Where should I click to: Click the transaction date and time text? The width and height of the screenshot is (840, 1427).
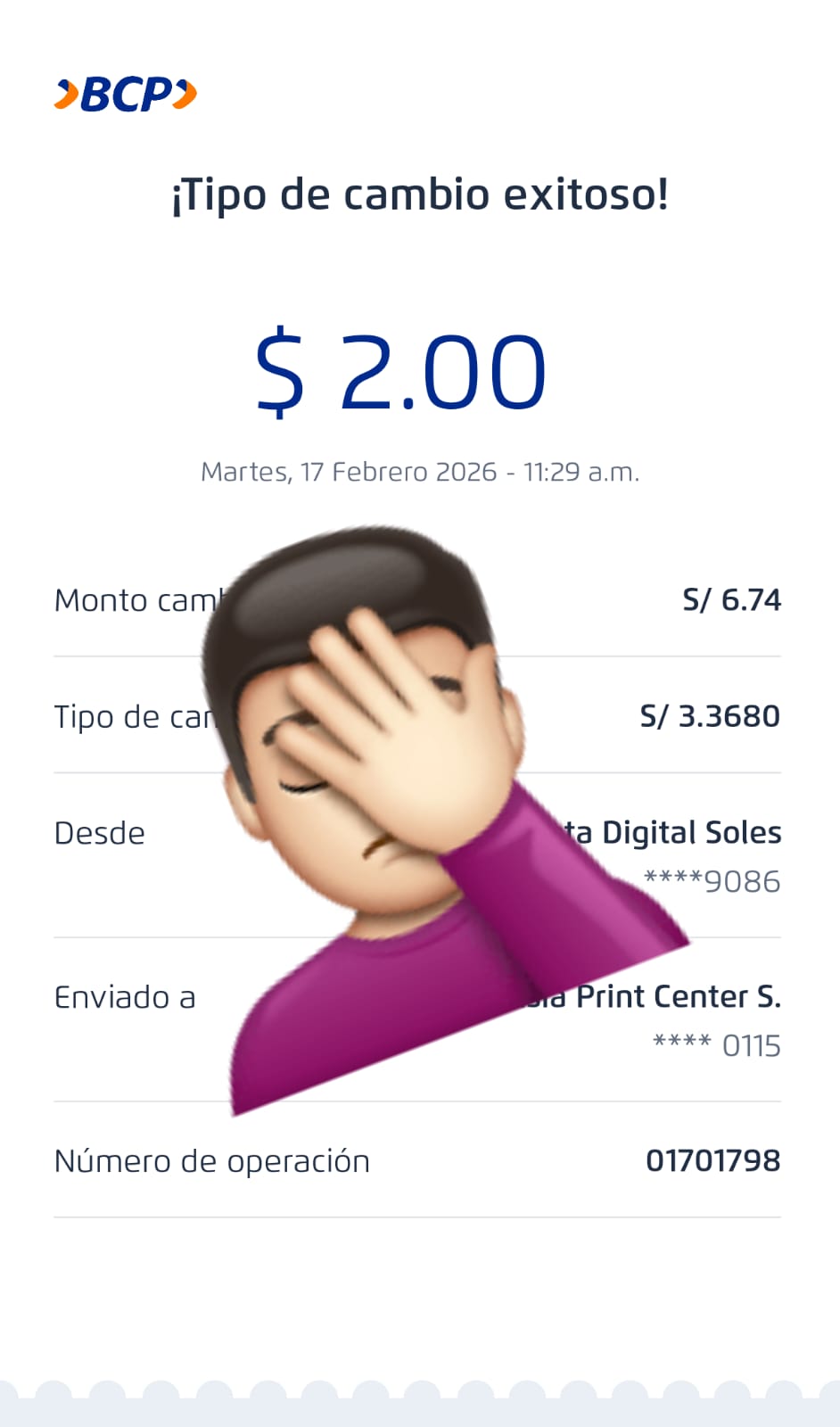click(x=420, y=472)
